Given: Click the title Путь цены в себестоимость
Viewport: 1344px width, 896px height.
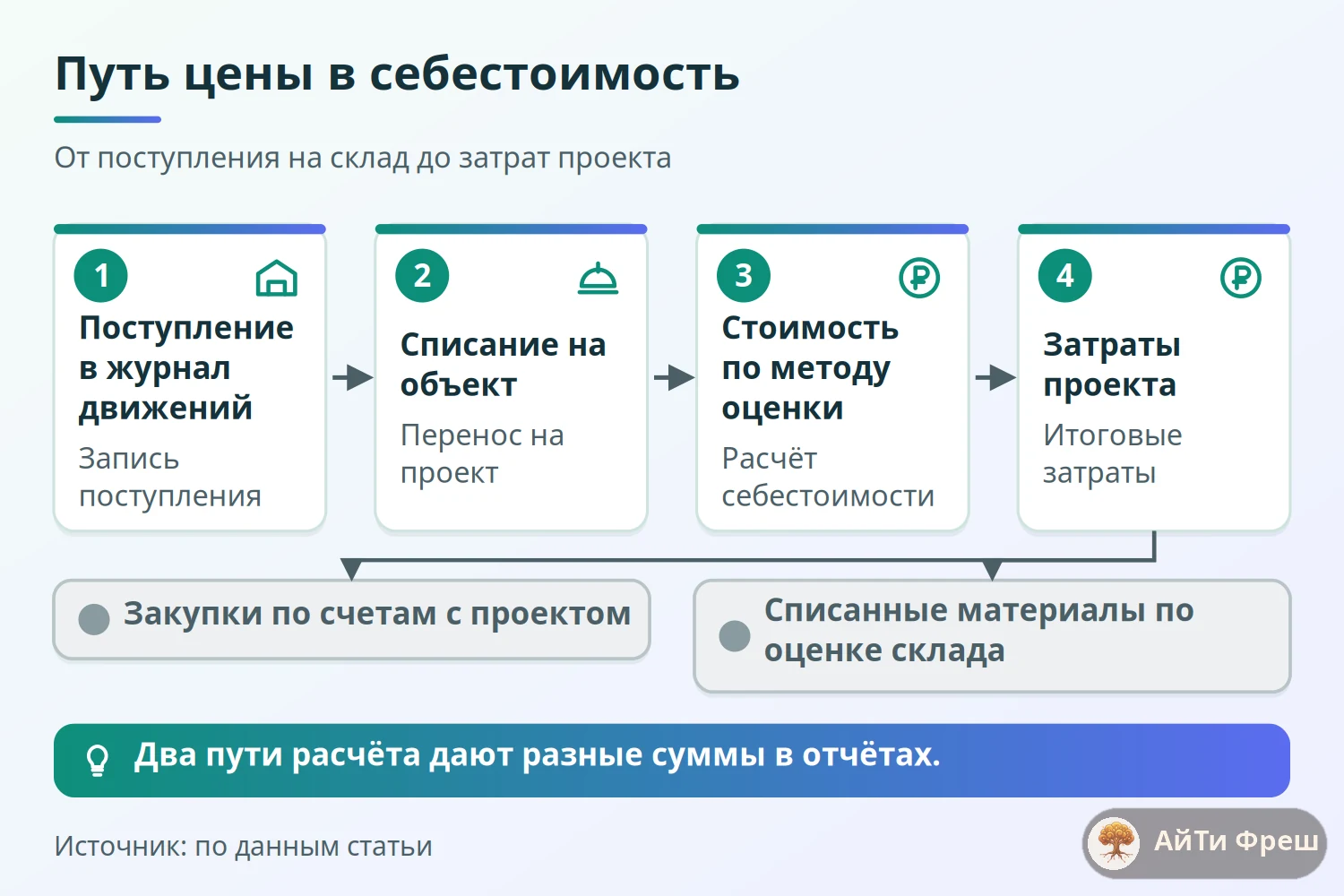Looking at the screenshot, I should click(398, 74).
